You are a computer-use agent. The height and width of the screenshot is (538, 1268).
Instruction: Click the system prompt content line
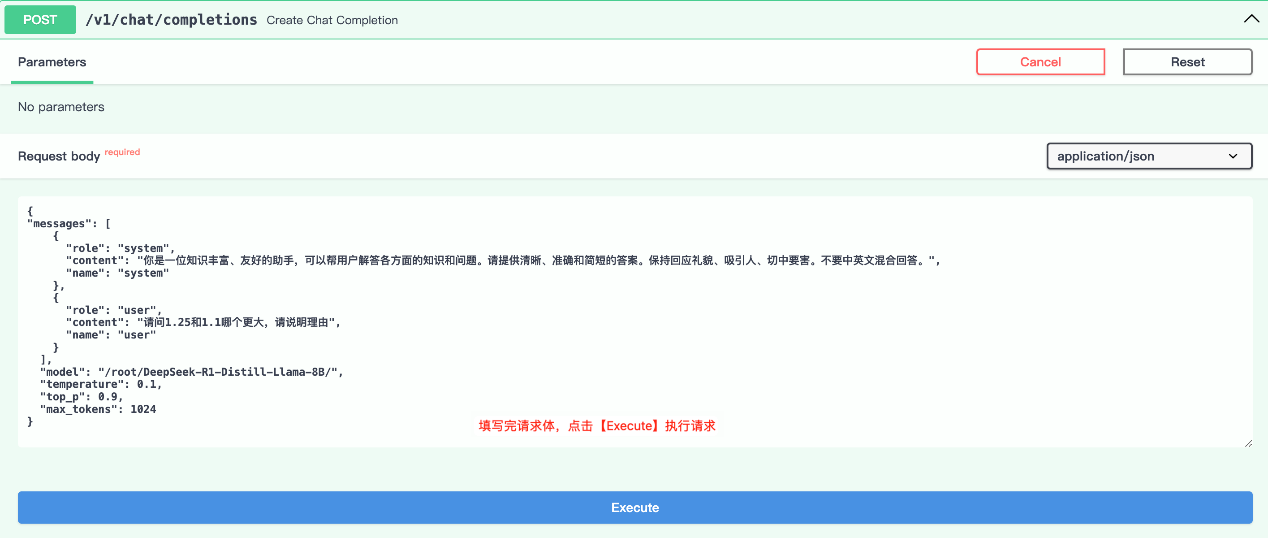pos(500,260)
